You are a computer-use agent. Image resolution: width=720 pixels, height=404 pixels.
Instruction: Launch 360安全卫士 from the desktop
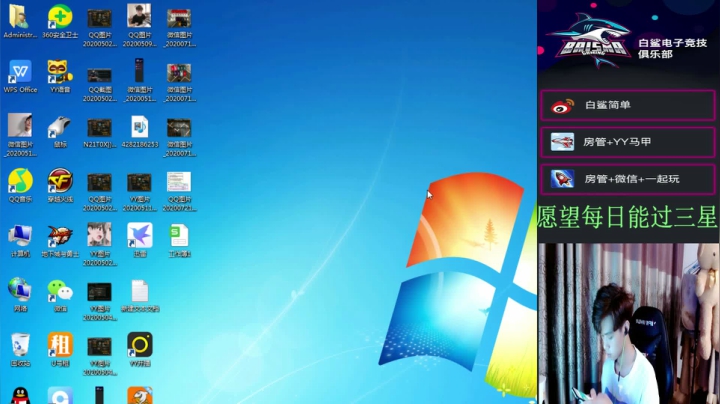click(60, 21)
